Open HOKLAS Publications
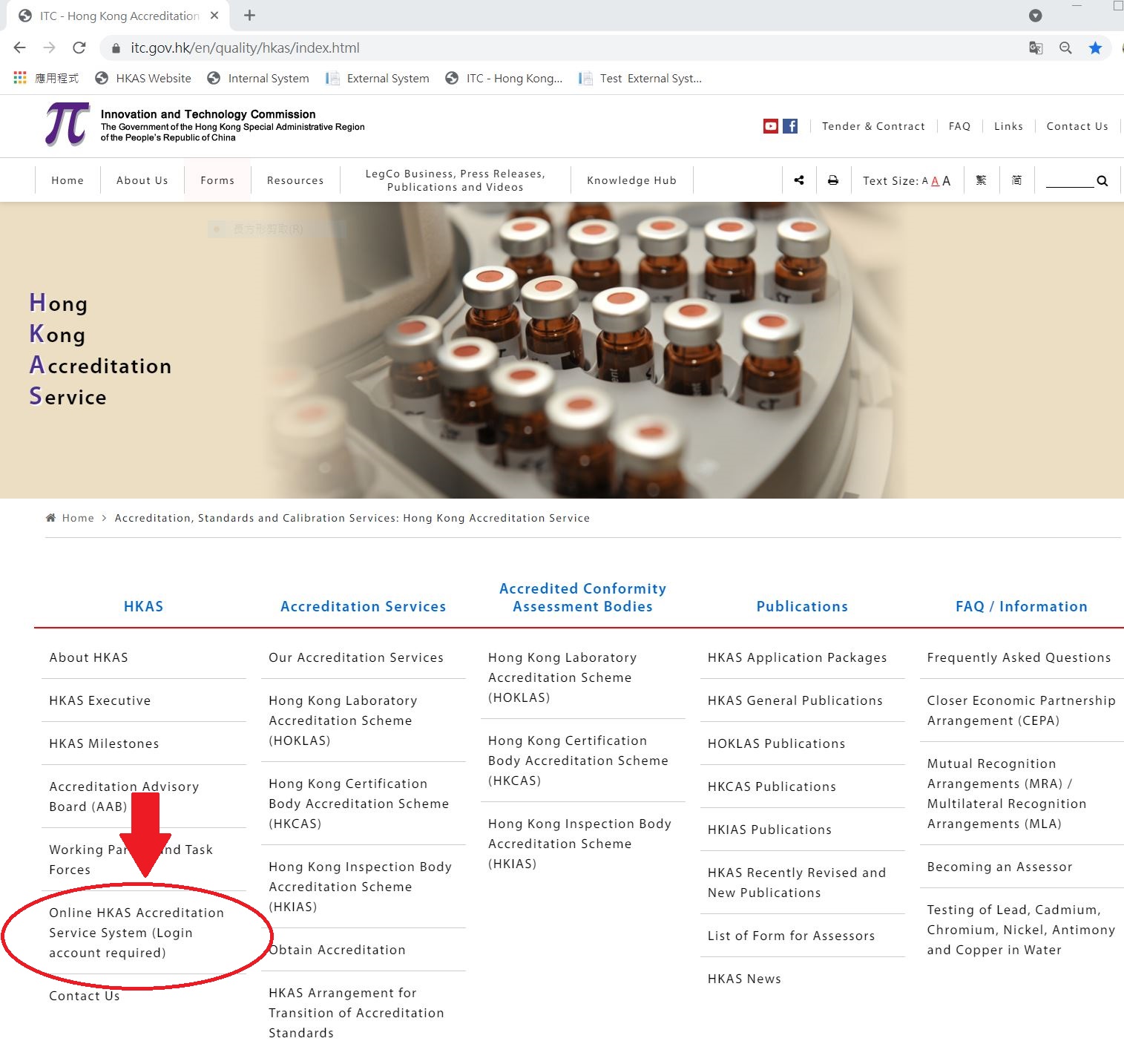 [x=776, y=743]
